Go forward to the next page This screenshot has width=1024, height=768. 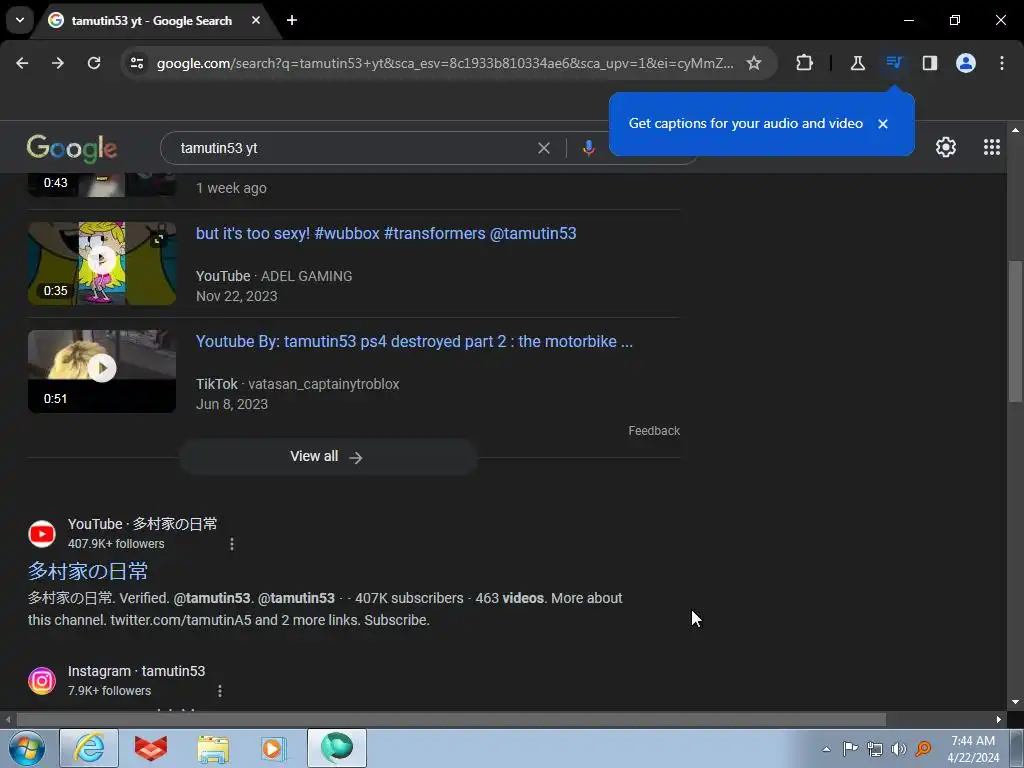click(x=58, y=63)
